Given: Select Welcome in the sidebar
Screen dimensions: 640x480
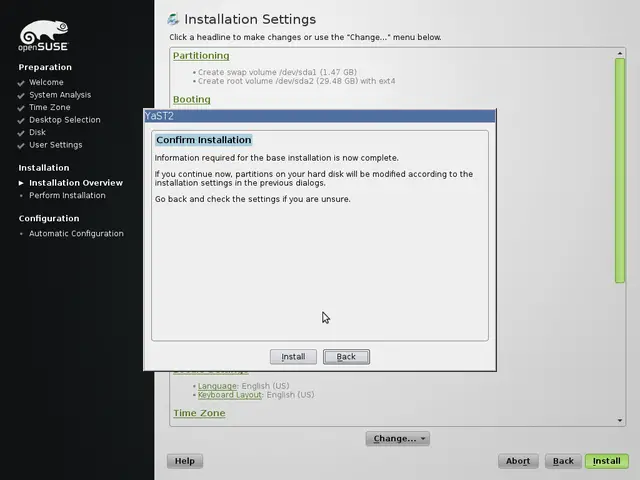Looking at the screenshot, I should click(x=46, y=82).
